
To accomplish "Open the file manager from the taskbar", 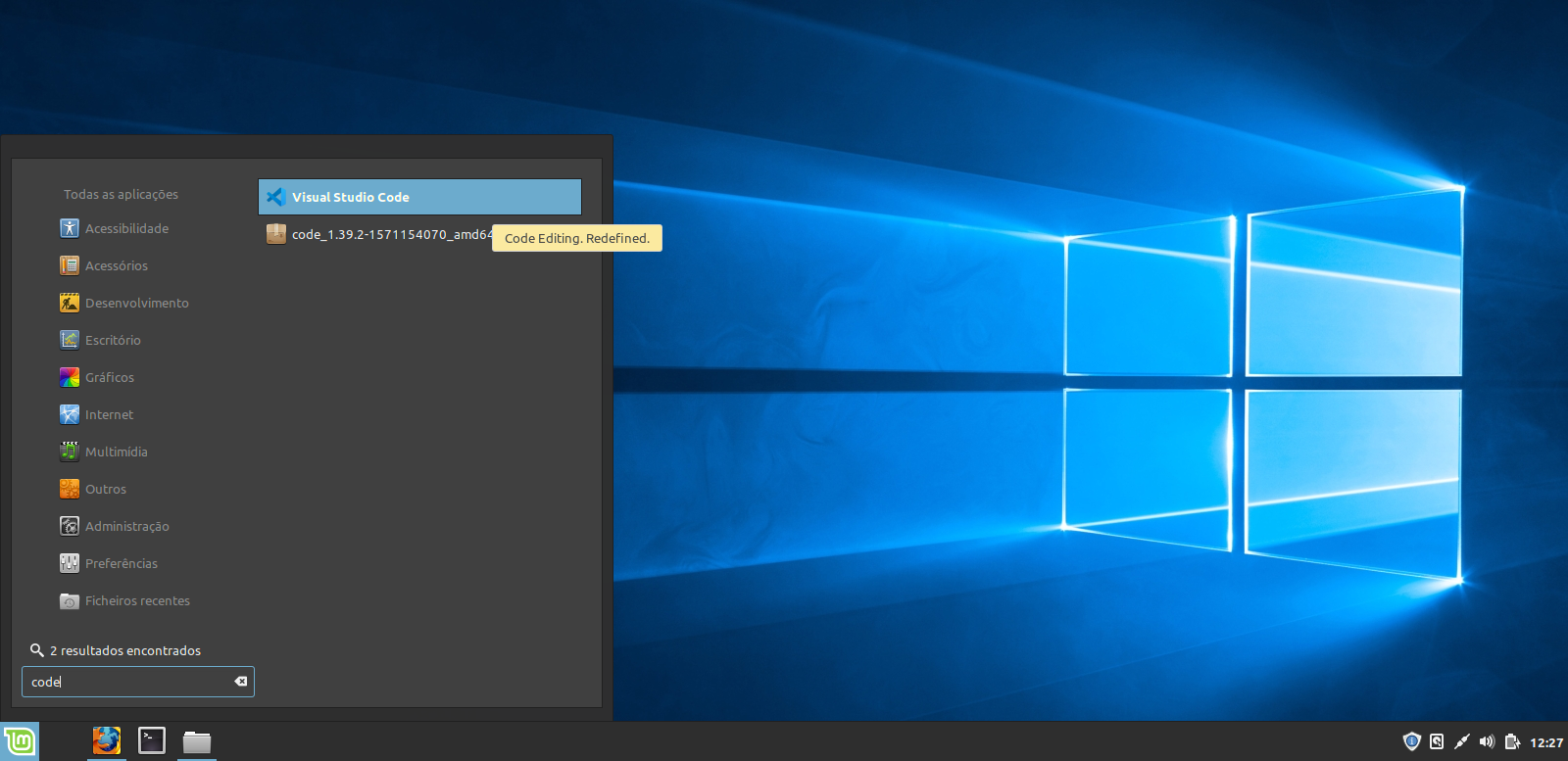I will (x=197, y=741).
